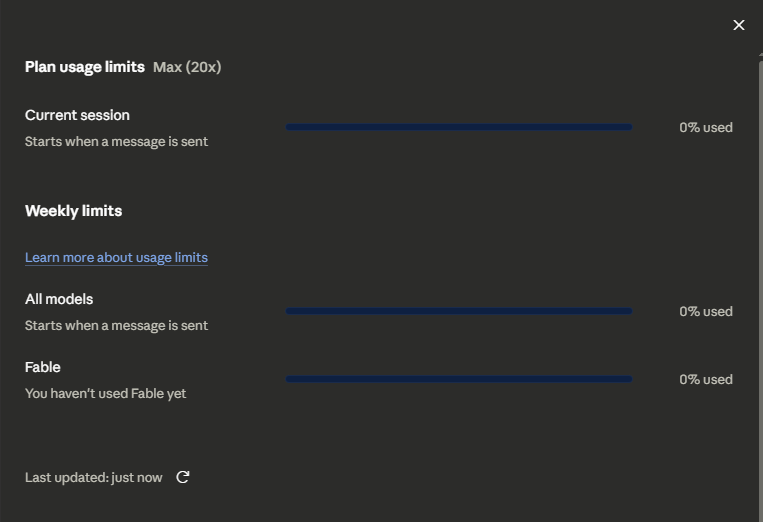Close the usage limits dialog

739,25
